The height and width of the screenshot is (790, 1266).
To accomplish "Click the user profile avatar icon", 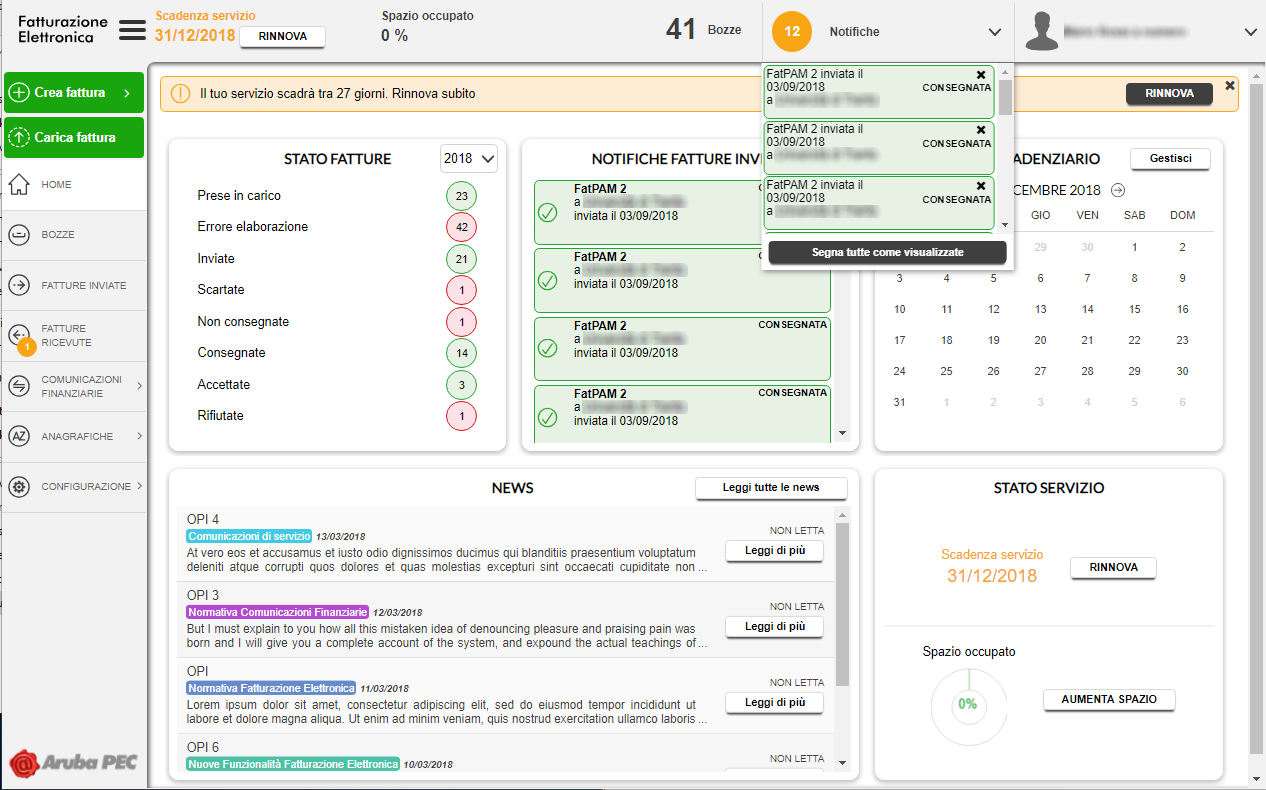I will pyautogui.click(x=1042, y=31).
